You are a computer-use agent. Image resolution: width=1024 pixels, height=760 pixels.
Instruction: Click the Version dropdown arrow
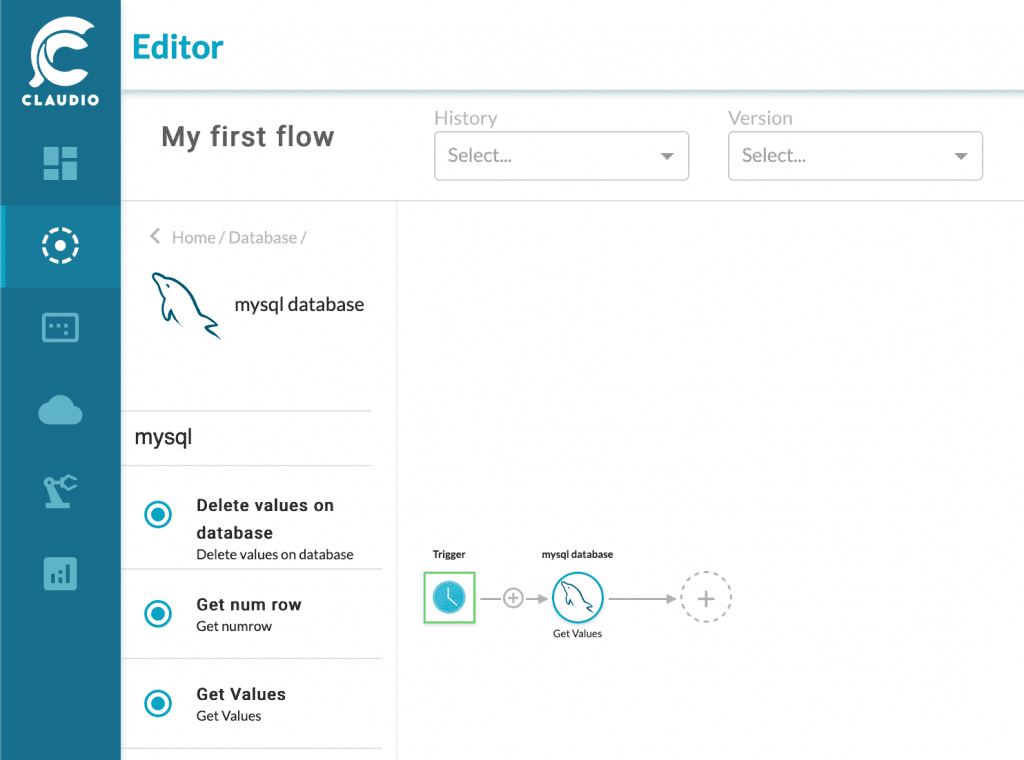pyautogui.click(x=961, y=156)
